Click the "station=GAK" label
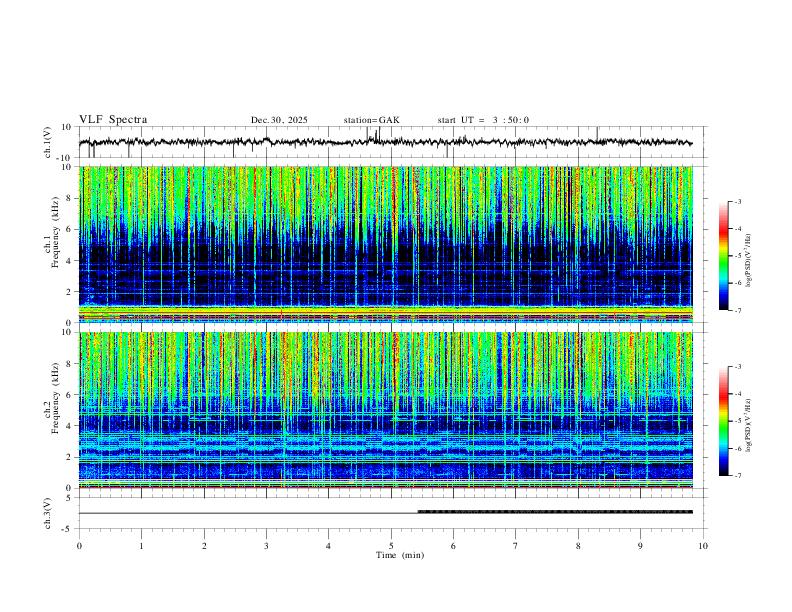The image size is (792, 612). [371, 120]
